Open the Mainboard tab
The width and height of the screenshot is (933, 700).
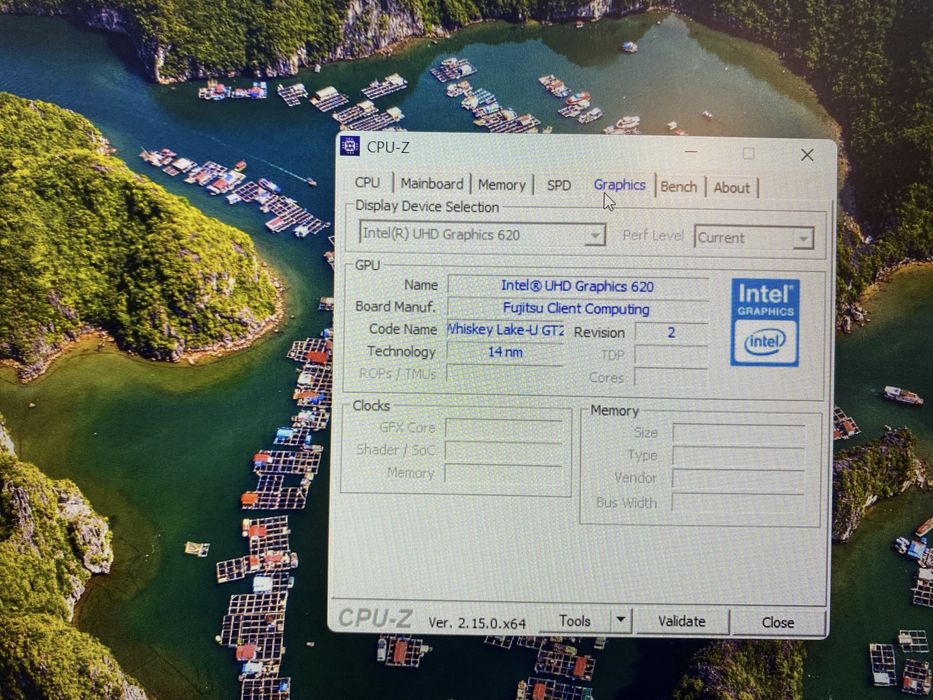tap(432, 184)
